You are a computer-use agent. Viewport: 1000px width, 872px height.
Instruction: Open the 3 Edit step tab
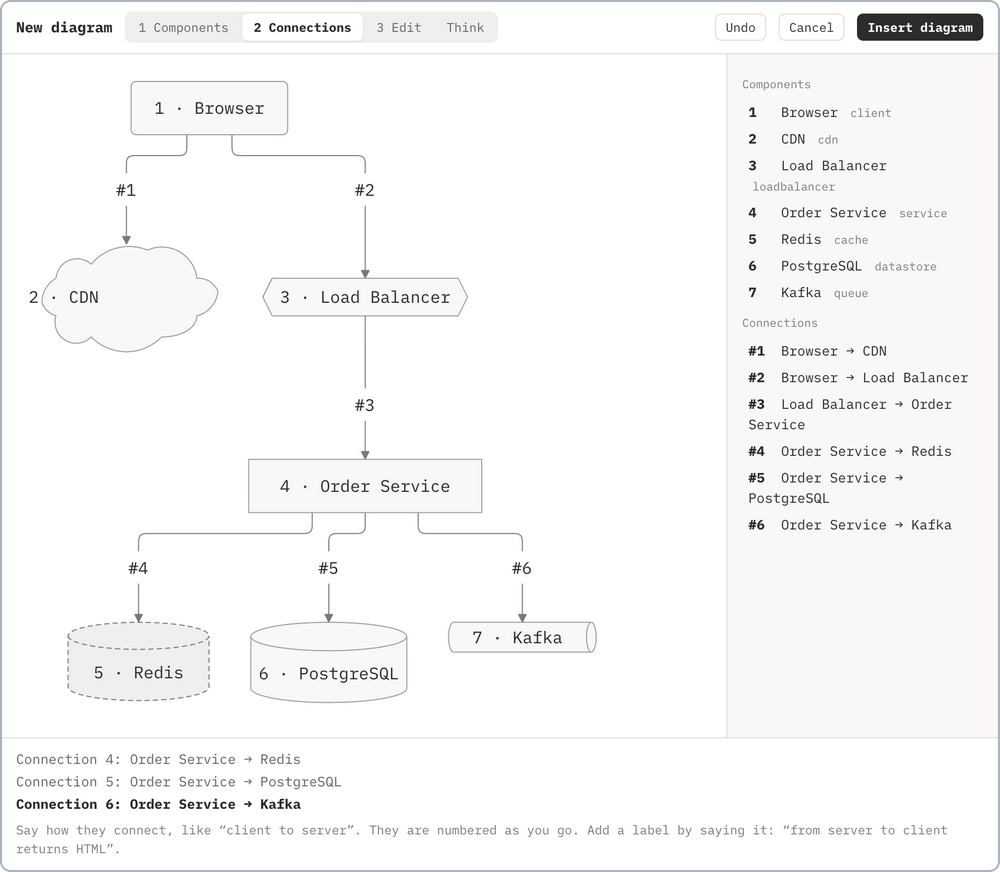click(399, 27)
